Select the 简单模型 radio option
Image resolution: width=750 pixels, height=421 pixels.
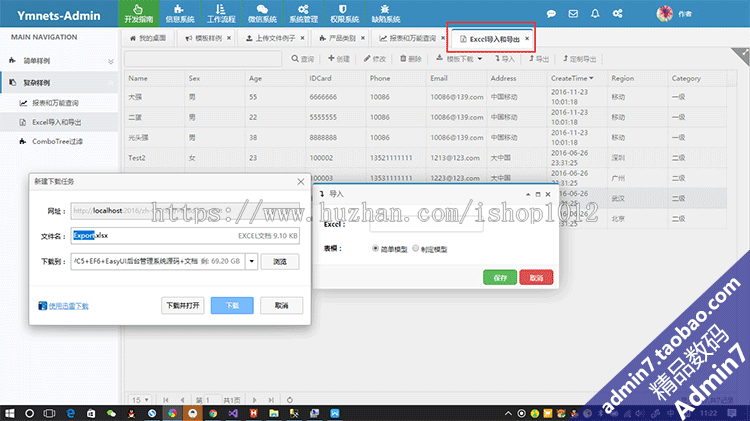375,248
